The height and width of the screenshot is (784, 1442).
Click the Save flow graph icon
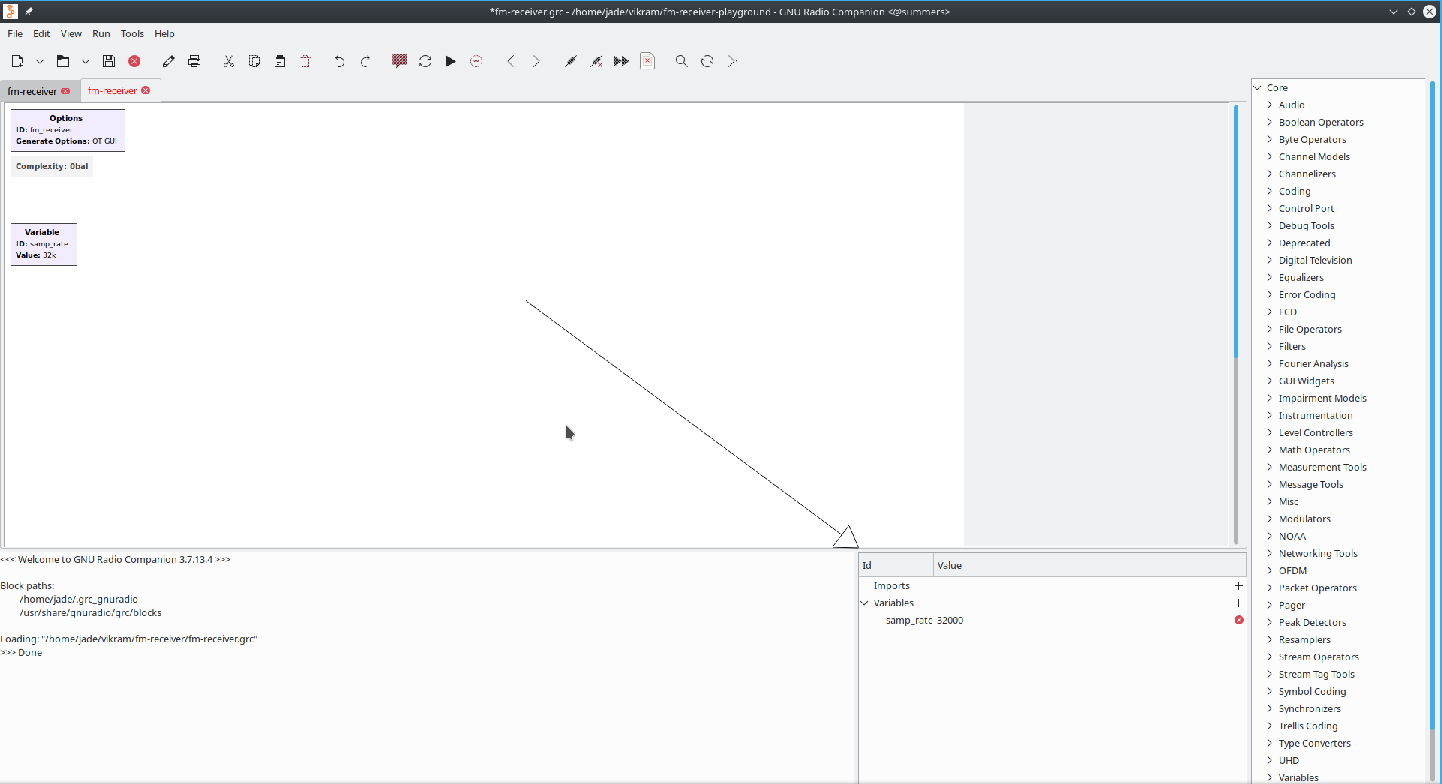coord(109,61)
